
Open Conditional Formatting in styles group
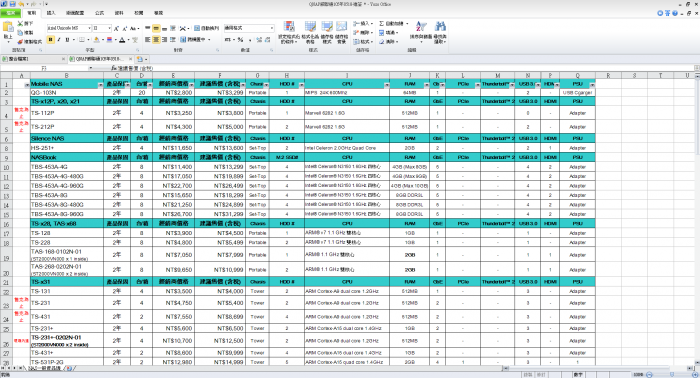click(288, 32)
